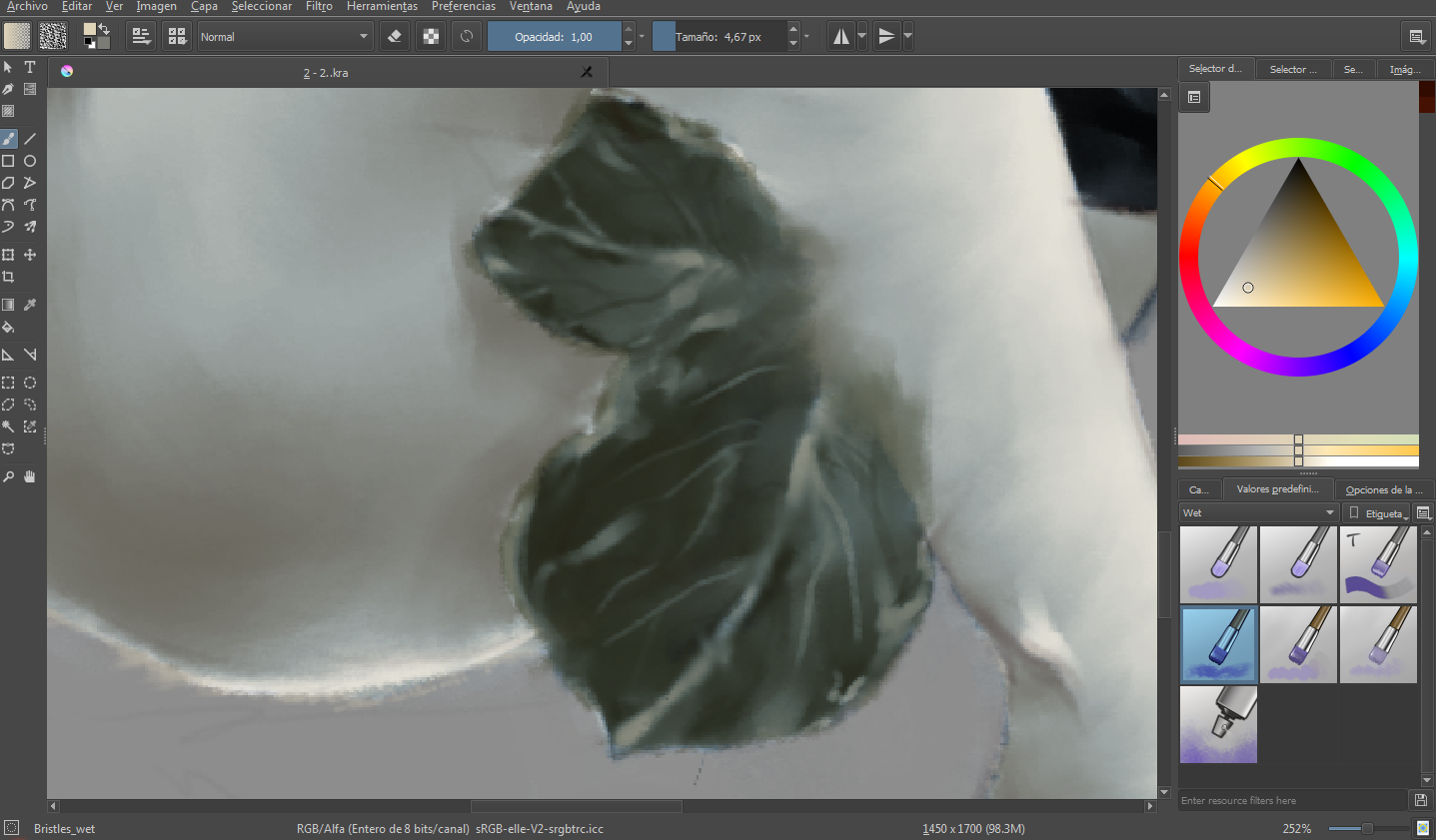Select the Bristles_wet brush preset thumbnail
Screen dimensions: 1439x840
1218,644
